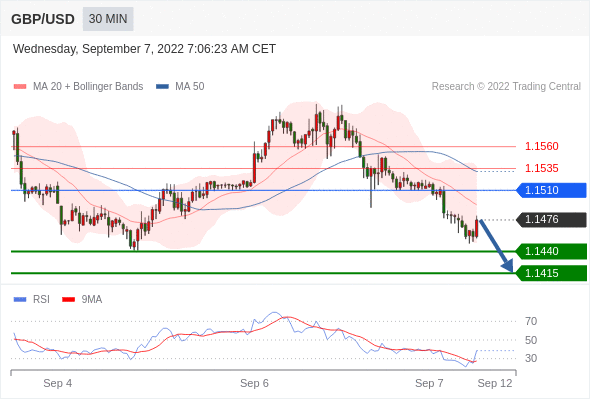
Task: Click the 30 MIN timeframe button
Action: [x=108, y=19]
